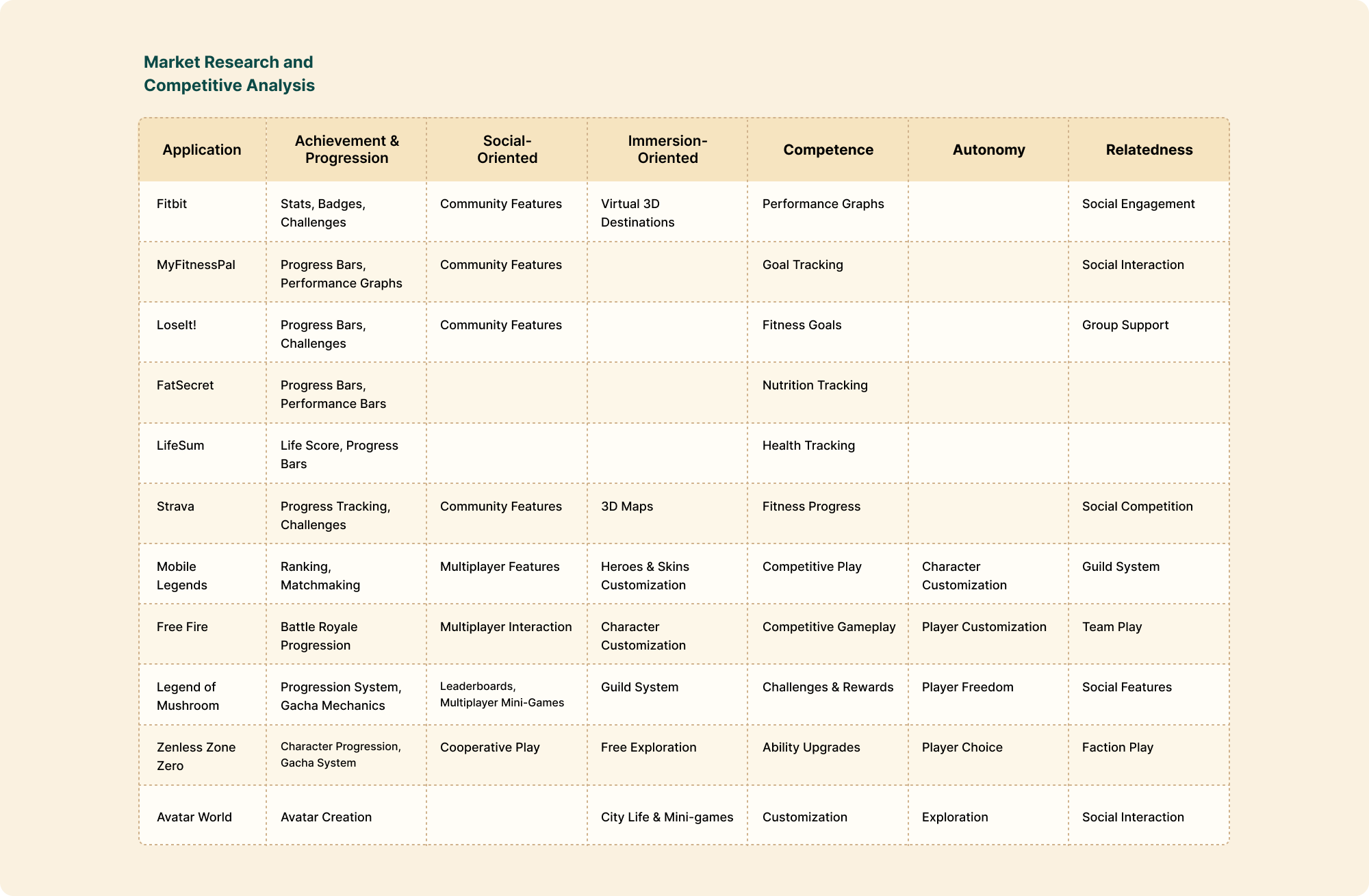Click the 'Market Research and Competitive Analysis' title

229,73
